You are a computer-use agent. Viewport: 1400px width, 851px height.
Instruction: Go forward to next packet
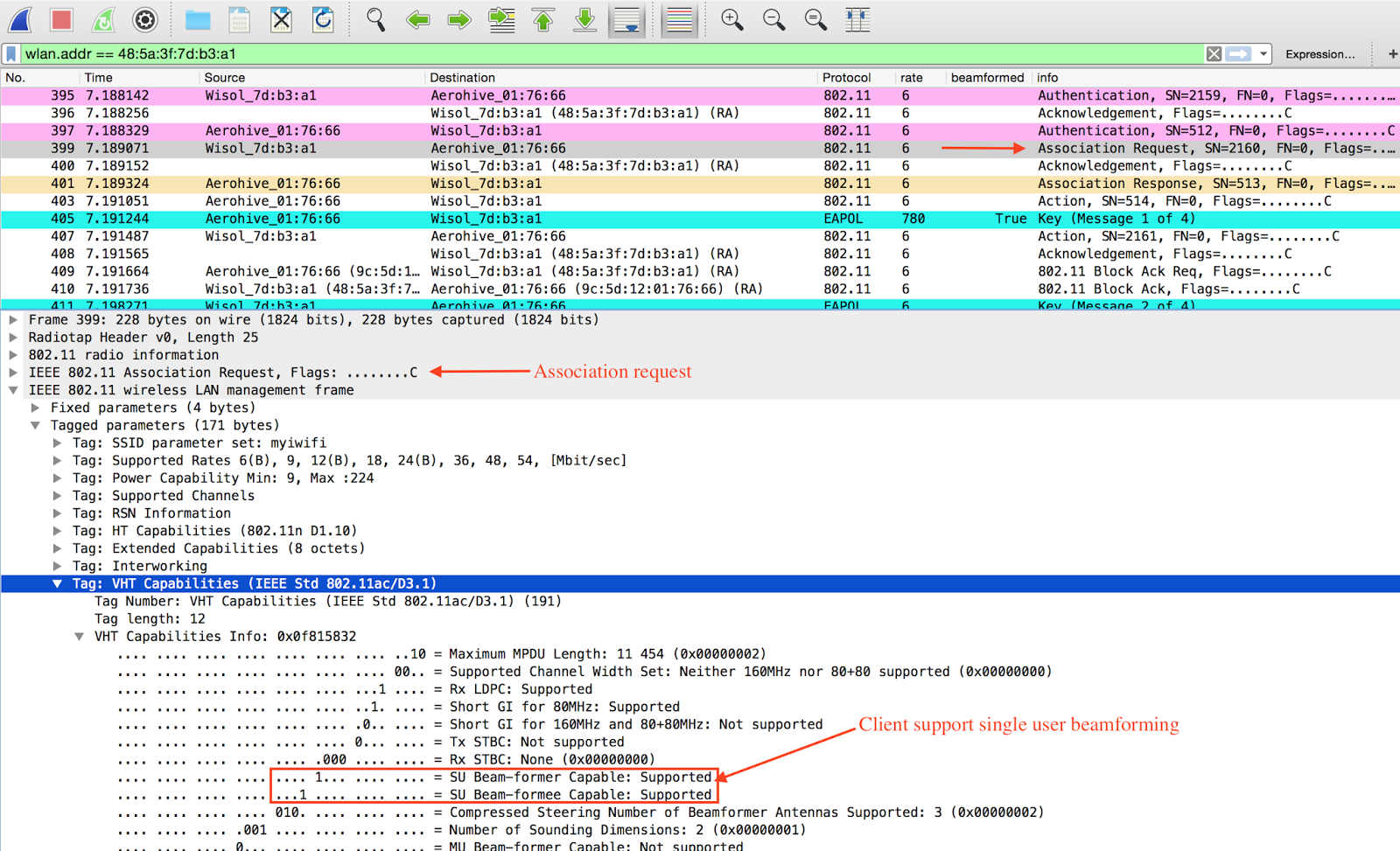click(x=459, y=19)
